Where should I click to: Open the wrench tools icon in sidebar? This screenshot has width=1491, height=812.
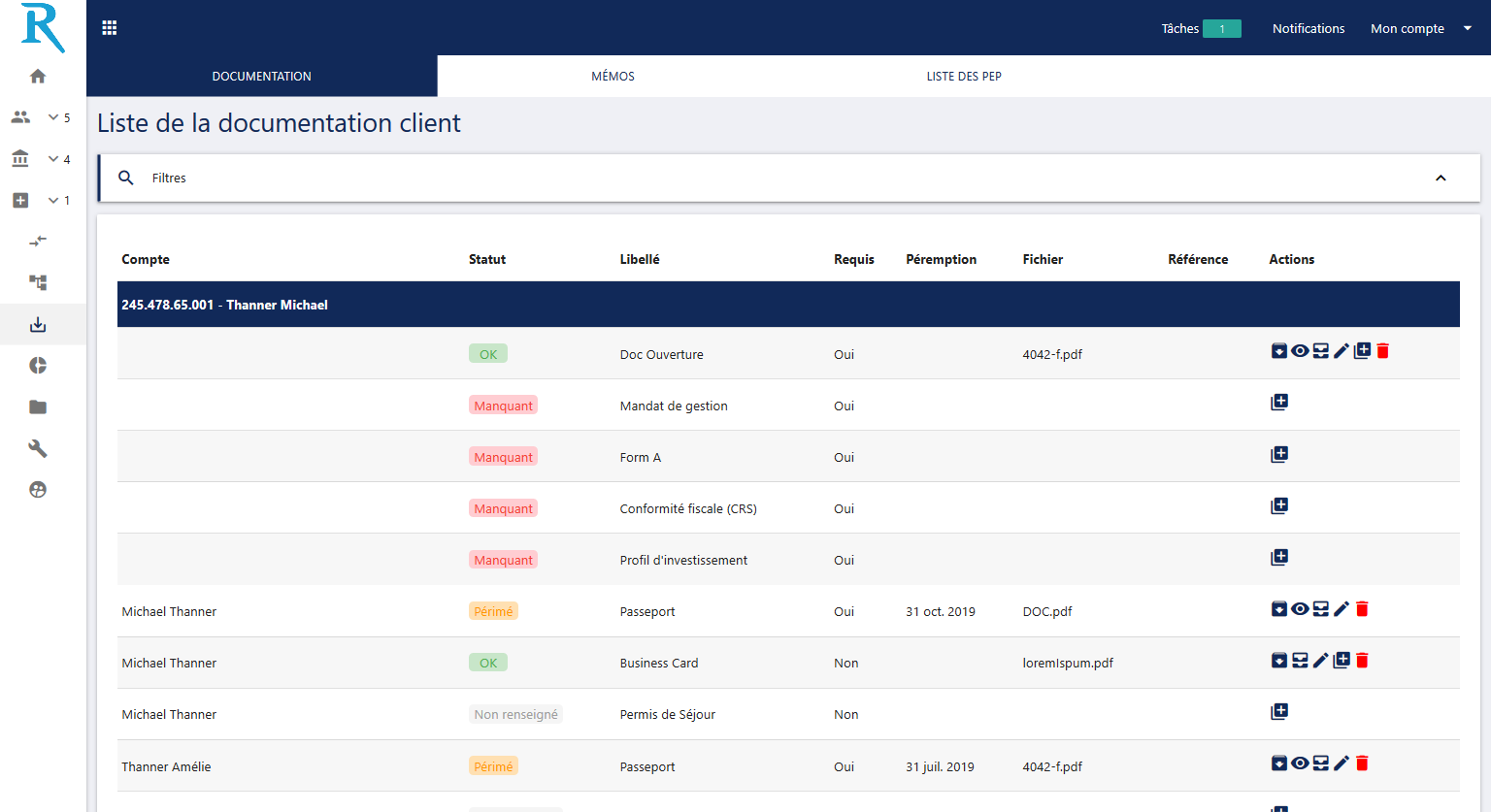click(38, 448)
